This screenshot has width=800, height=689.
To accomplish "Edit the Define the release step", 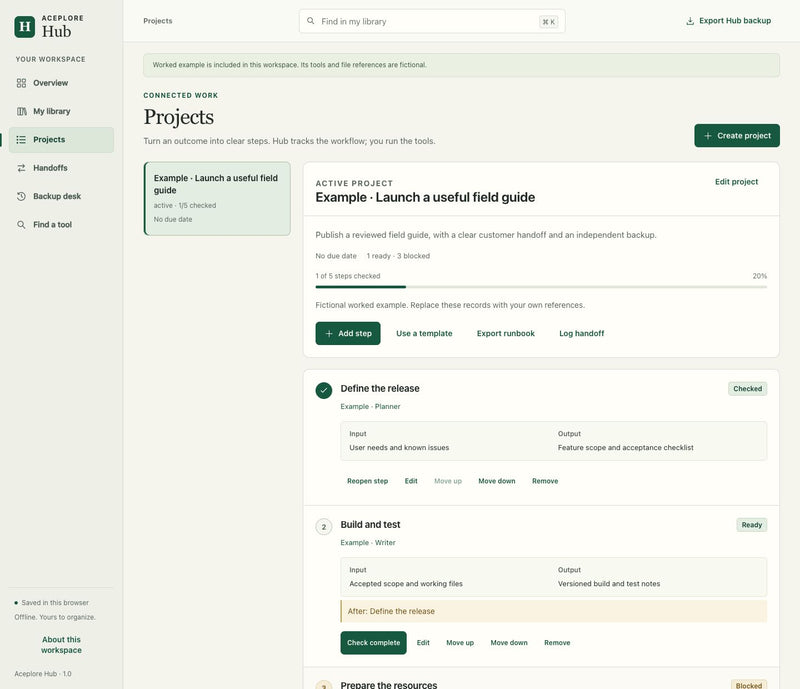I will point(411,481).
